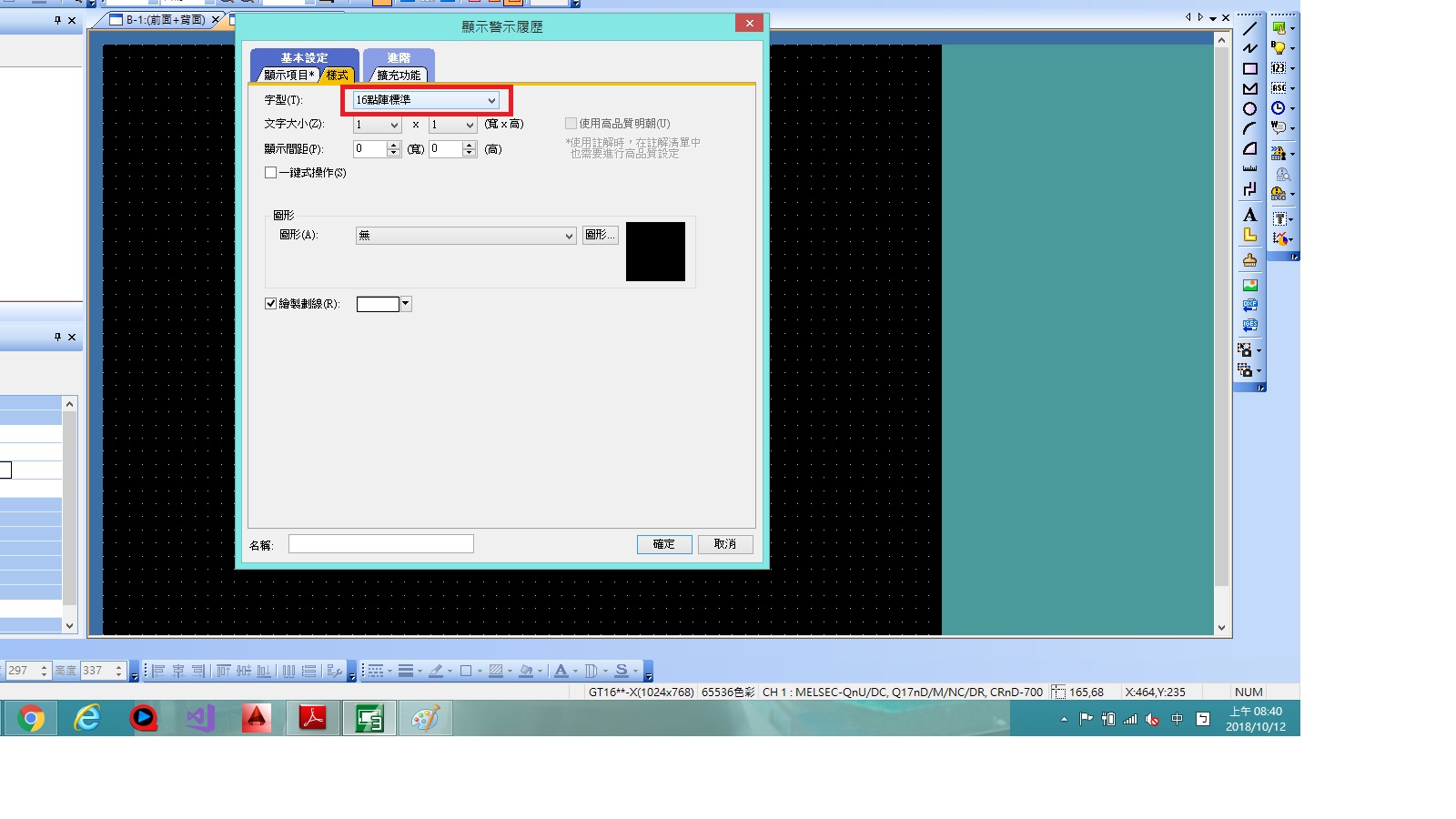1456x819 pixels.
Task: Click the Paint bucket fill tool
Action: click(1249, 260)
